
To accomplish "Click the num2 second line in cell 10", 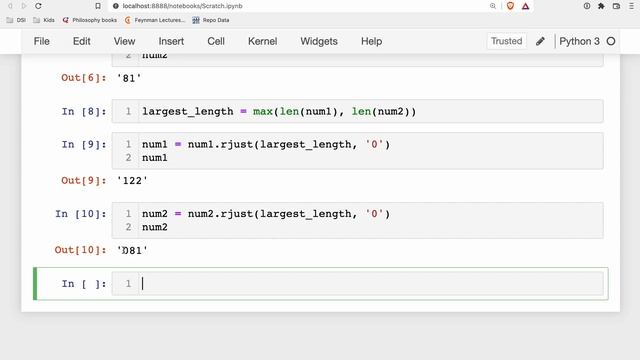I will tap(155, 227).
